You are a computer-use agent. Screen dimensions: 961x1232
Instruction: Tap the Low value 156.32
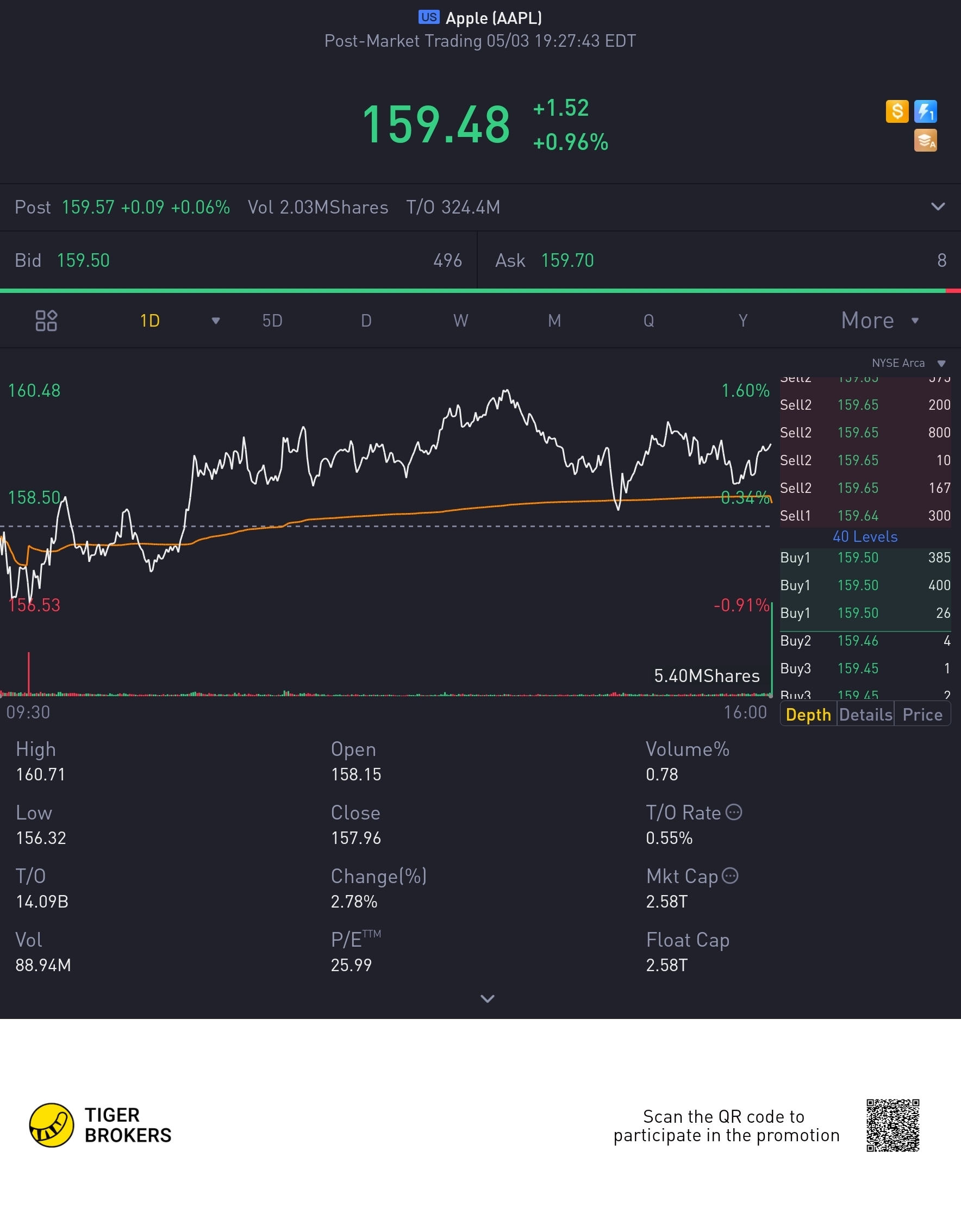[41, 838]
